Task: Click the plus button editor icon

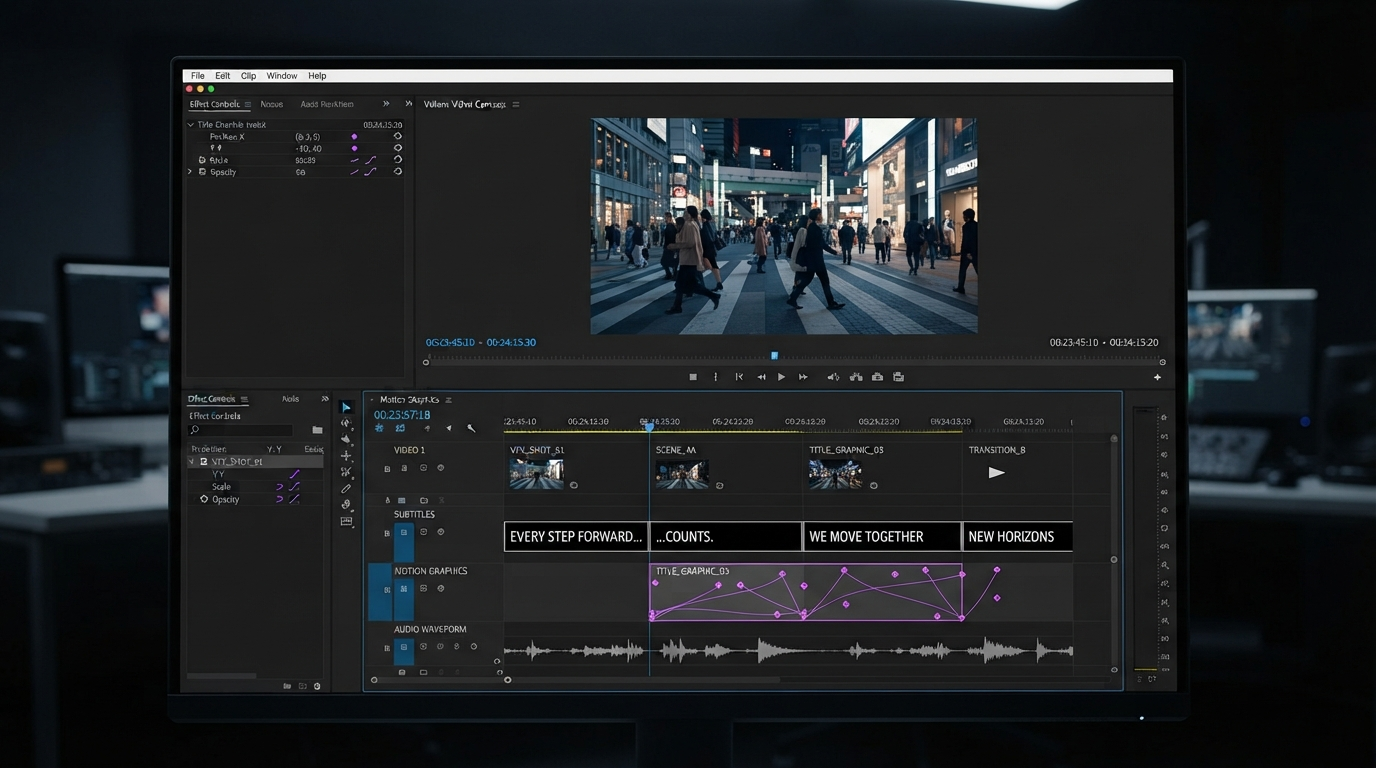Action: coord(1157,377)
